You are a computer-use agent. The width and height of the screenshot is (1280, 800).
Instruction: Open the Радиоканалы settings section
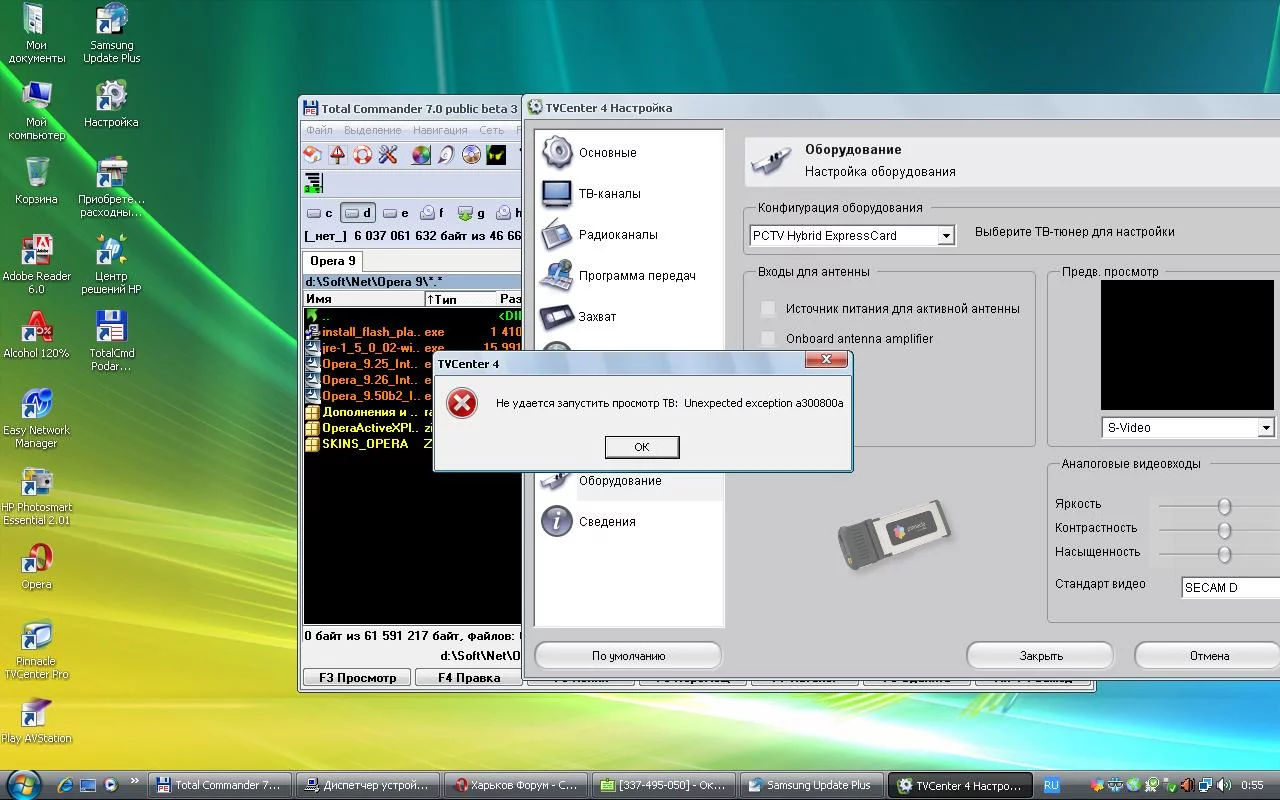tap(629, 235)
